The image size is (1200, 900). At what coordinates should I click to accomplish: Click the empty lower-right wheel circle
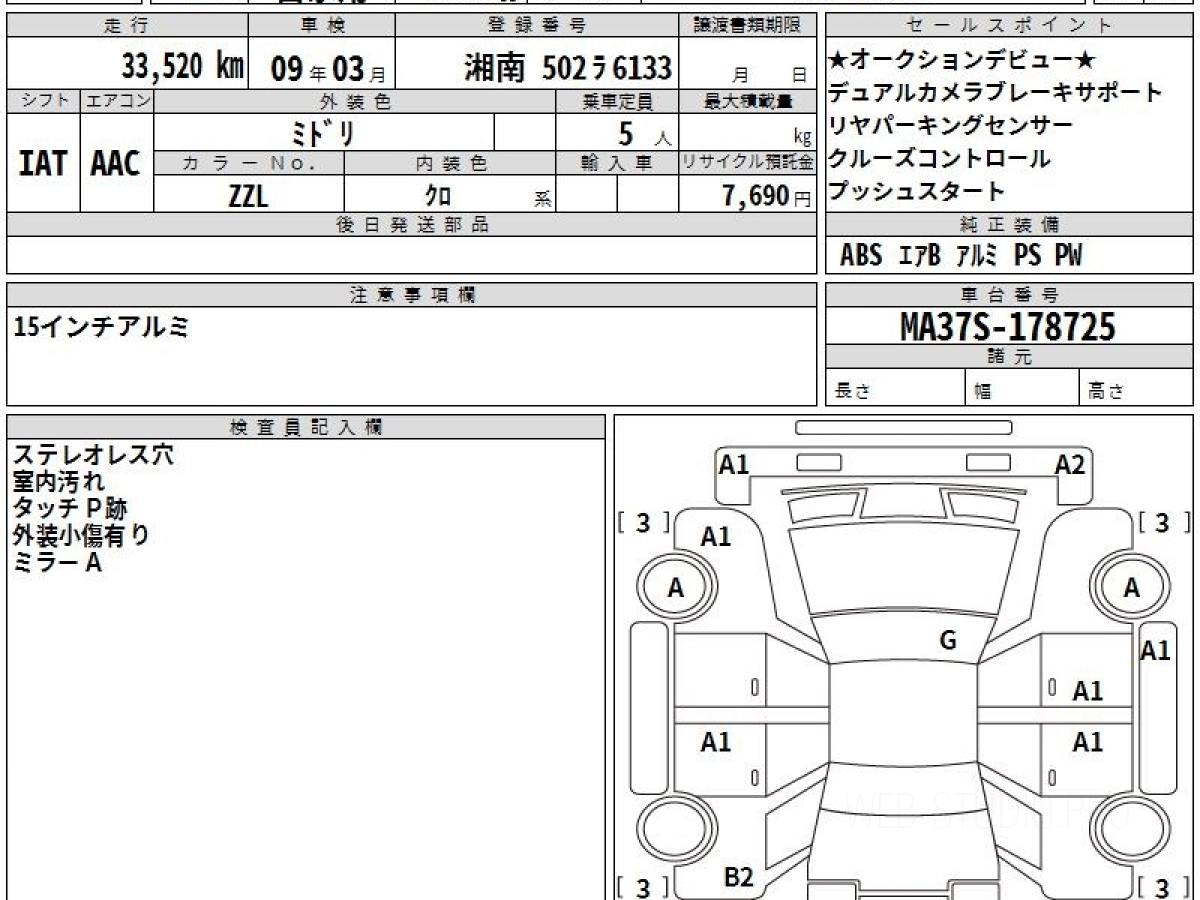click(x=1131, y=830)
